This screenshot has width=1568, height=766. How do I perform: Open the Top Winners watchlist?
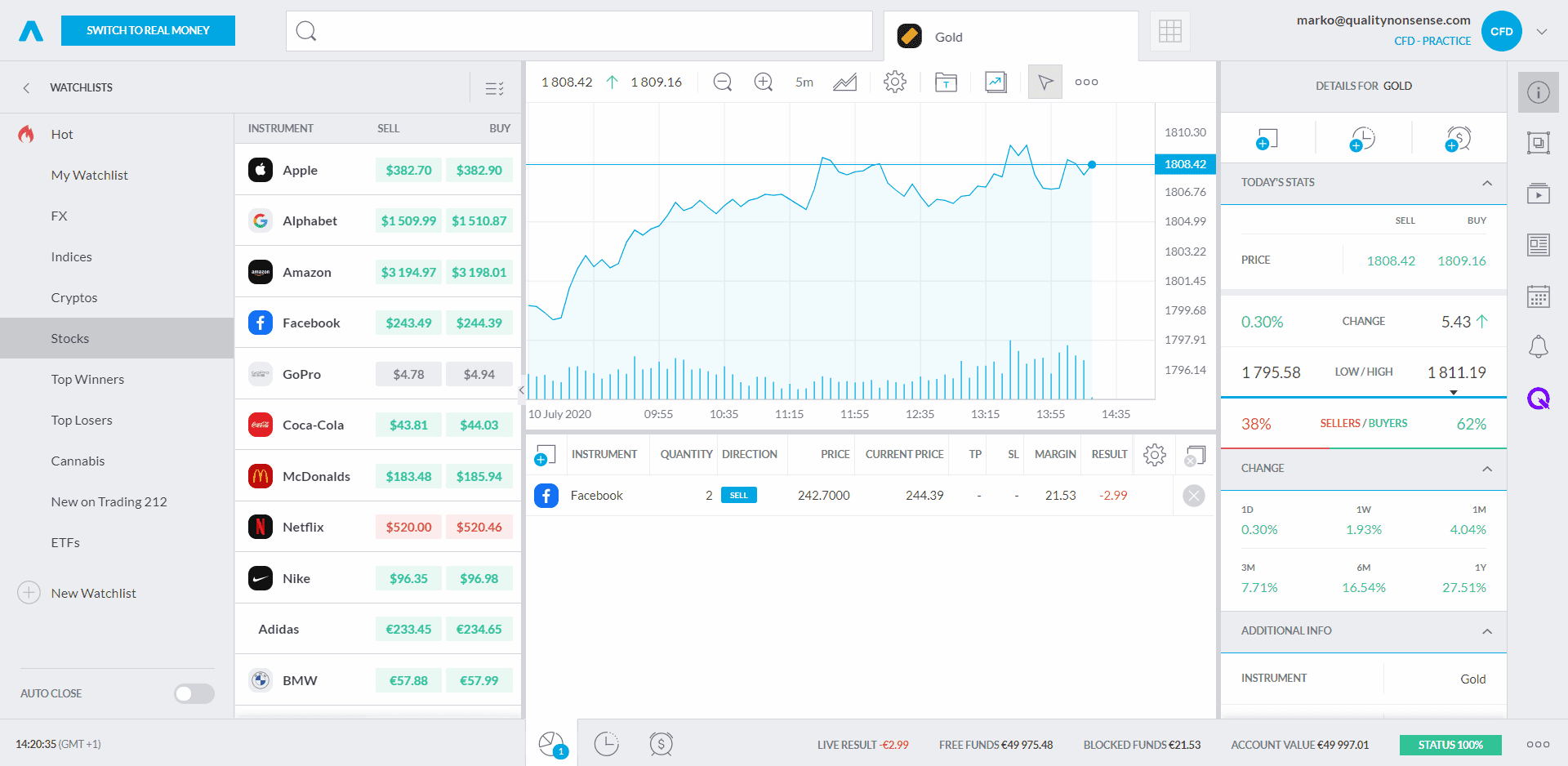tap(87, 380)
